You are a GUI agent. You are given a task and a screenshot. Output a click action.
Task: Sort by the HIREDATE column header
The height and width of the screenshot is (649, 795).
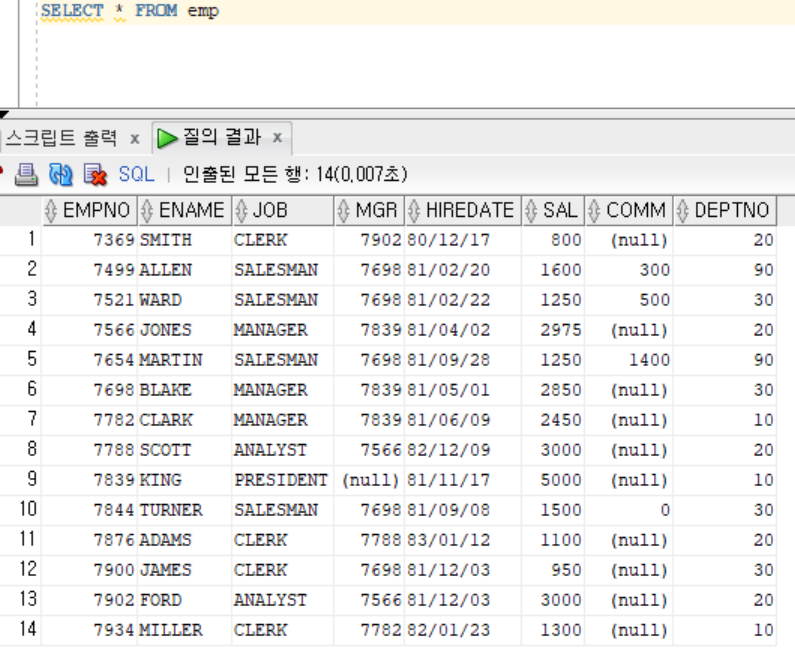(468, 210)
